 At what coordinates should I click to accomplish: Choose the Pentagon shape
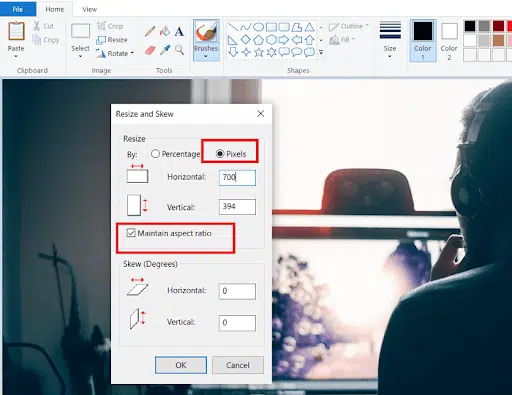(x=258, y=40)
